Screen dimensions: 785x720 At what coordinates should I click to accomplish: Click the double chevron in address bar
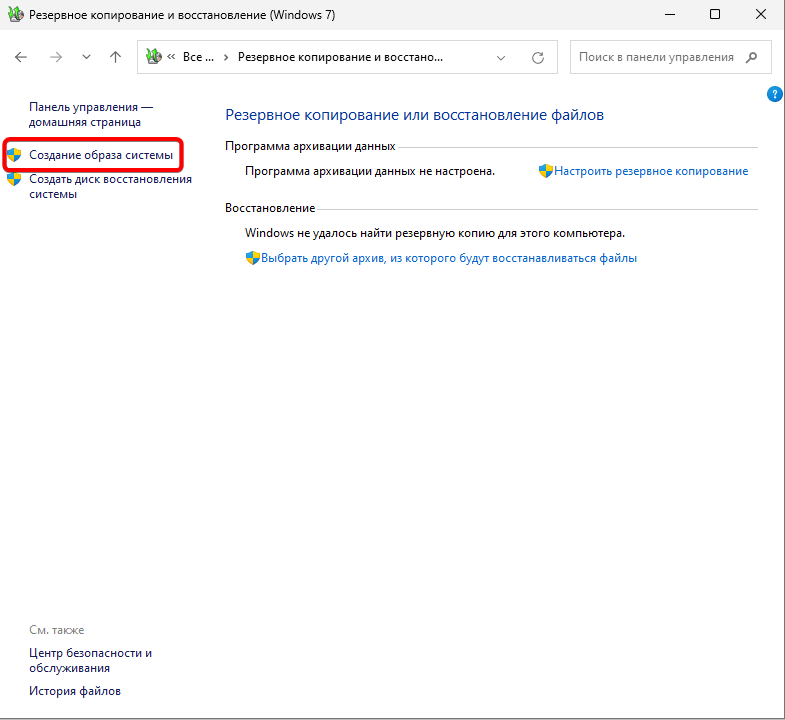tap(171, 57)
